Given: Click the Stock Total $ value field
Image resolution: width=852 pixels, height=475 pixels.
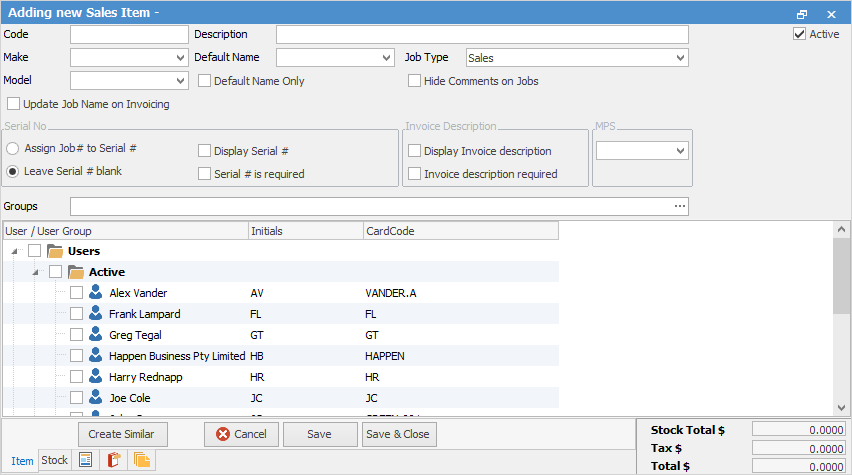Looking at the screenshot, I should tap(799, 430).
